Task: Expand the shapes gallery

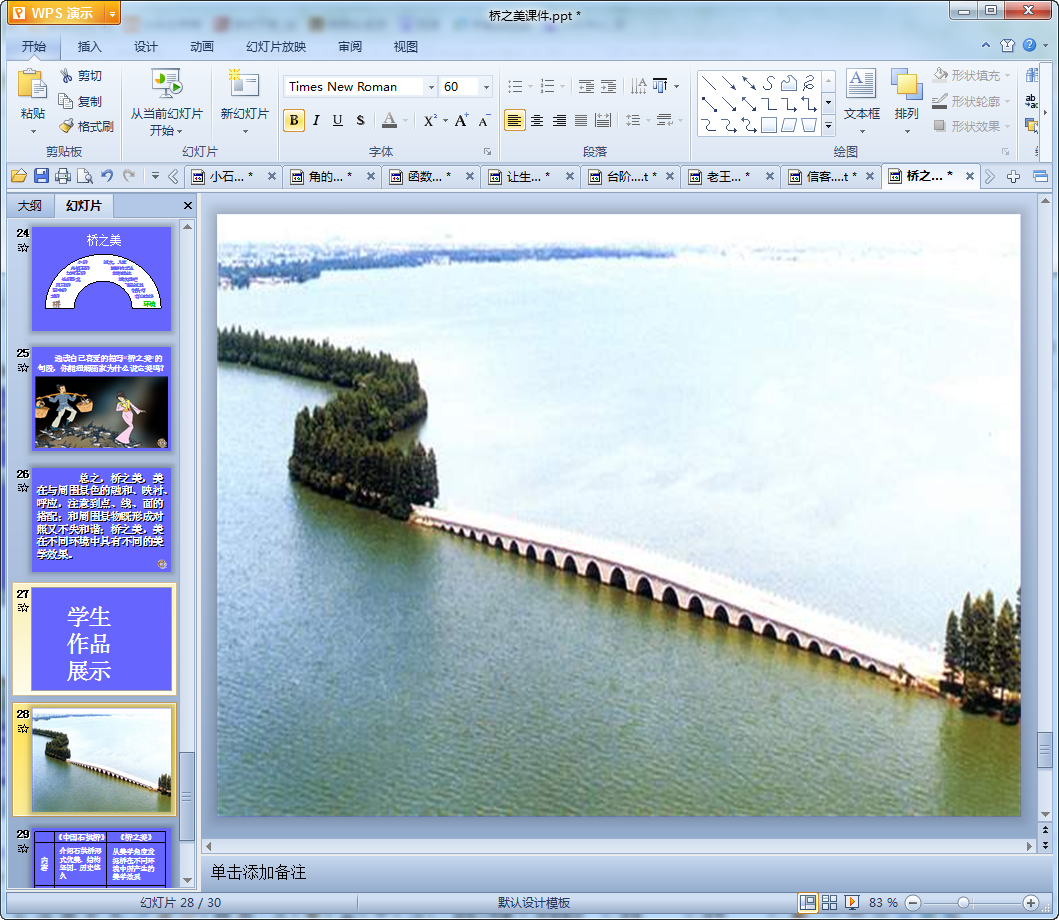Action: pyautogui.click(x=828, y=125)
